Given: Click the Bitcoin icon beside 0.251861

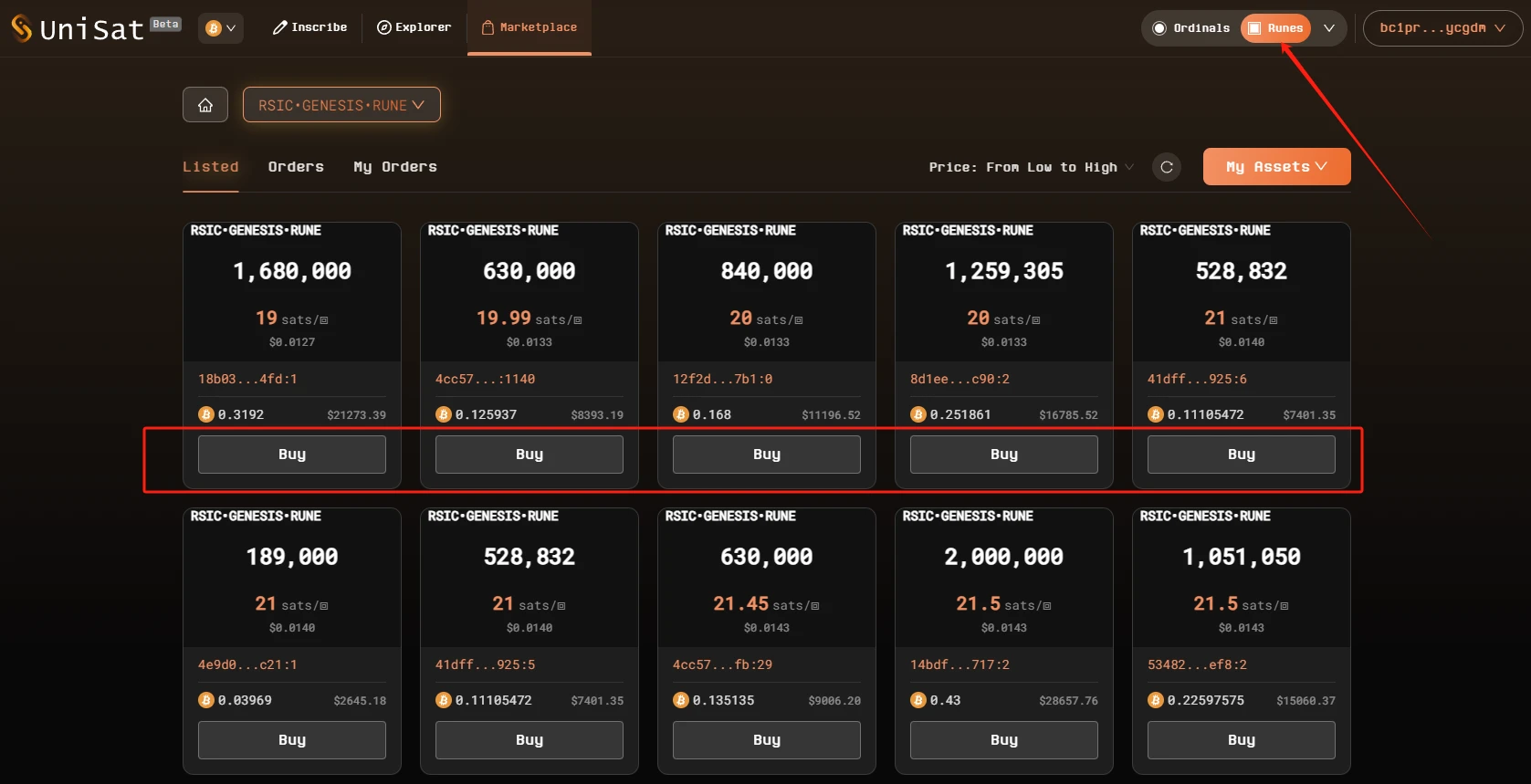Looking at the screenshot, I should [918, 414].
